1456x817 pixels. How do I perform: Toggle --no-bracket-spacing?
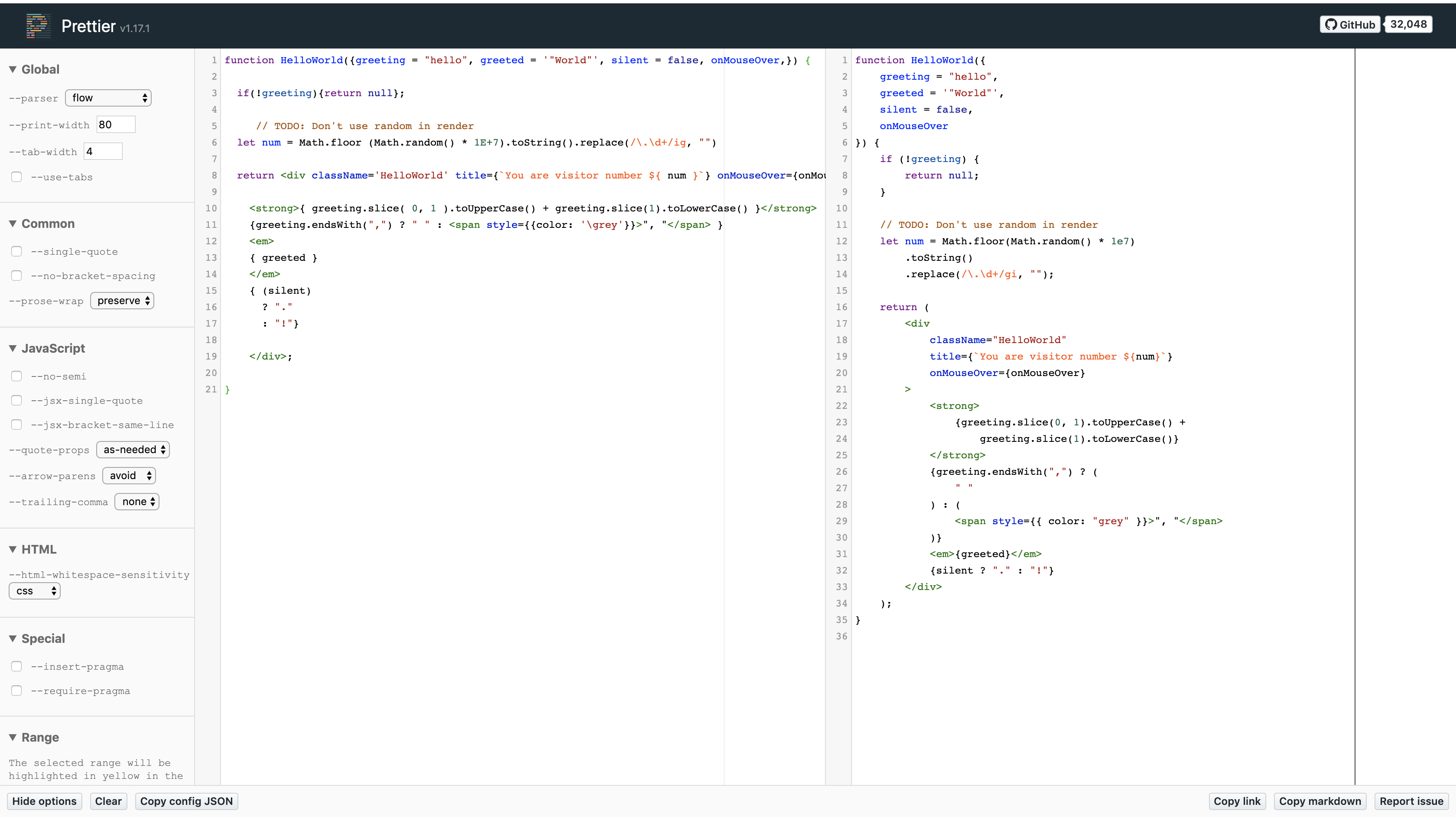point(16,275)
